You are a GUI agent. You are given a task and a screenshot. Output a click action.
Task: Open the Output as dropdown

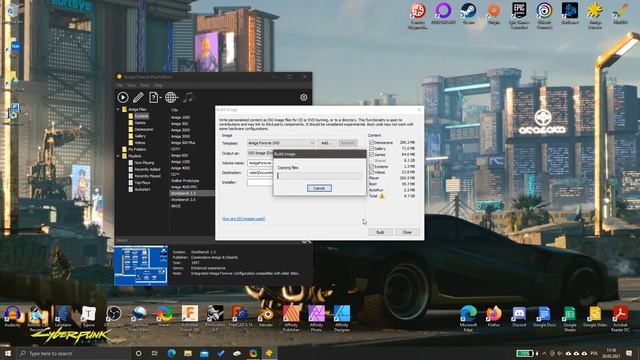click(260, 153)
